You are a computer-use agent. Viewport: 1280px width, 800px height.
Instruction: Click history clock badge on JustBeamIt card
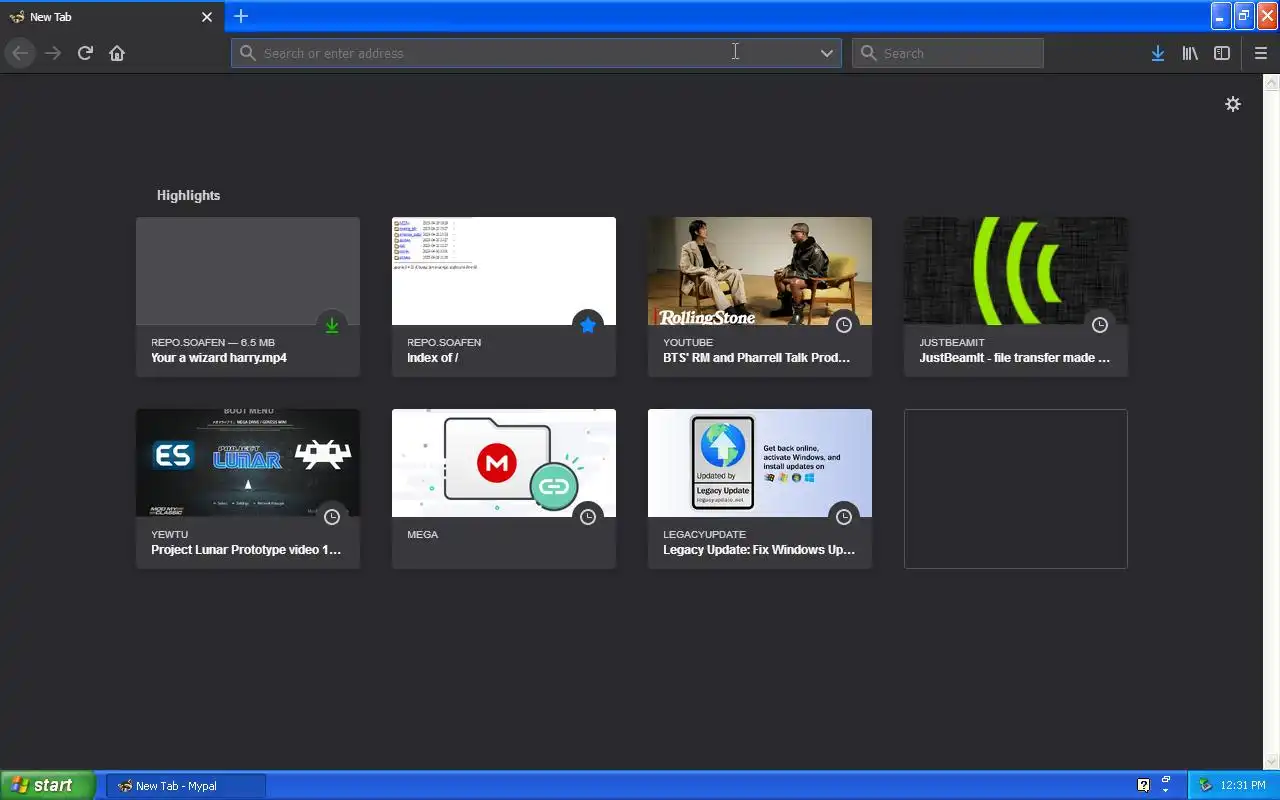1100,325
